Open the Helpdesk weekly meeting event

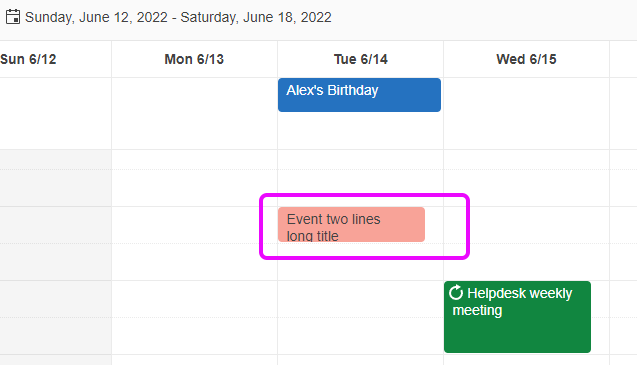pos(517,317)
